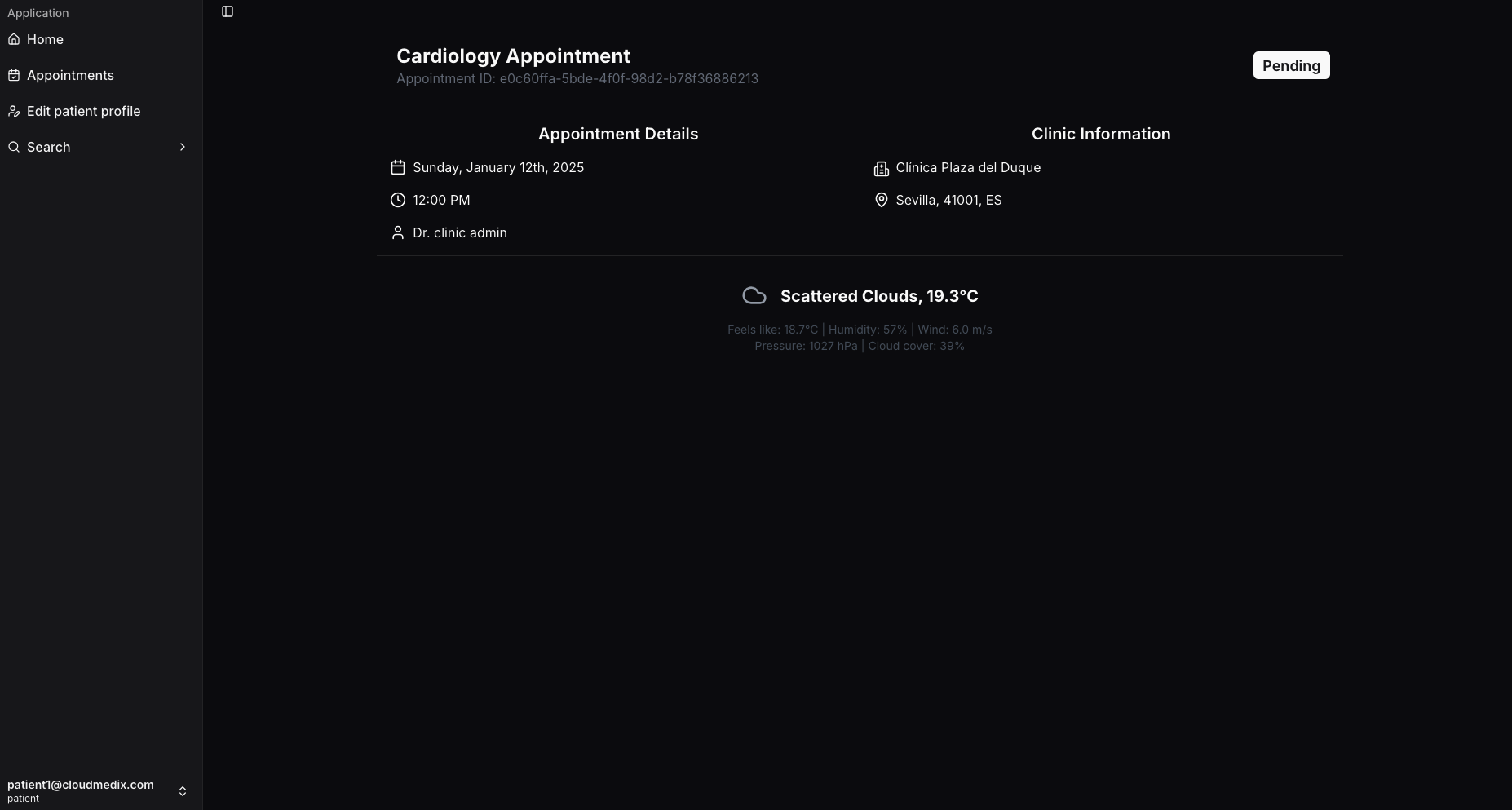Click the person icon beside Dr. clinic admin

(398, 232)
